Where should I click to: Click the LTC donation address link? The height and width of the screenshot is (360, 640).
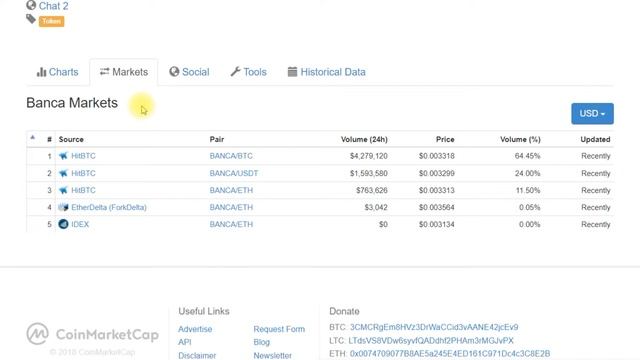431,340
